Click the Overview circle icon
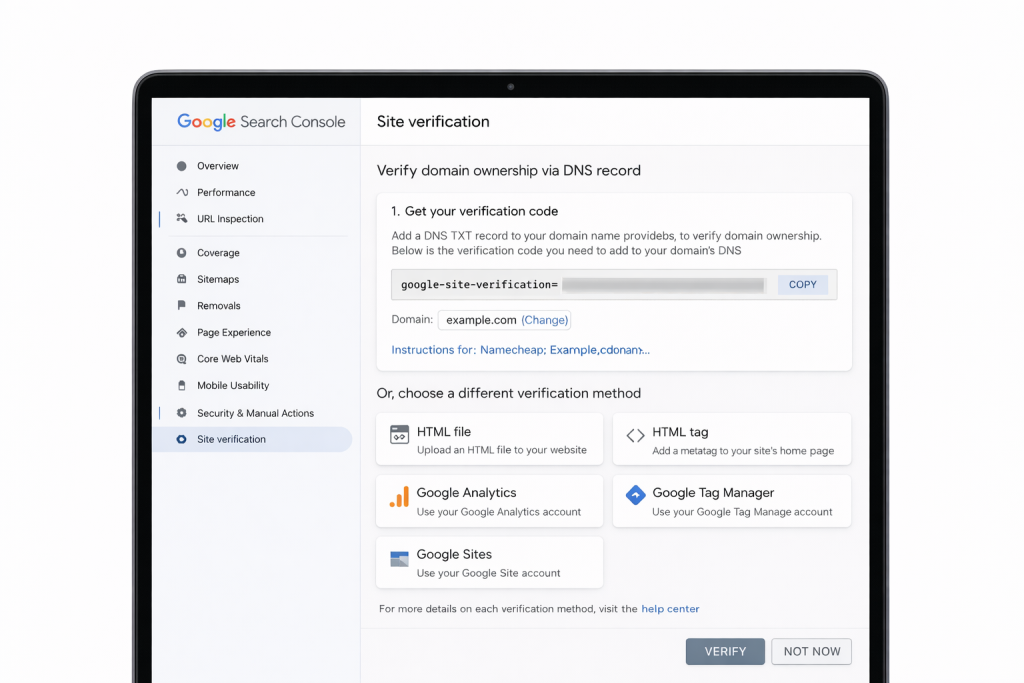 click(182, 166)
